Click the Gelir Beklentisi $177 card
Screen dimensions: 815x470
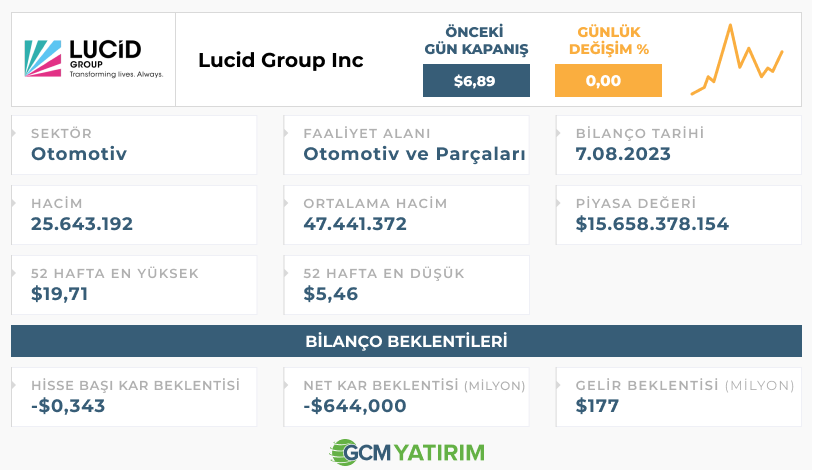[x=679, y=397]
